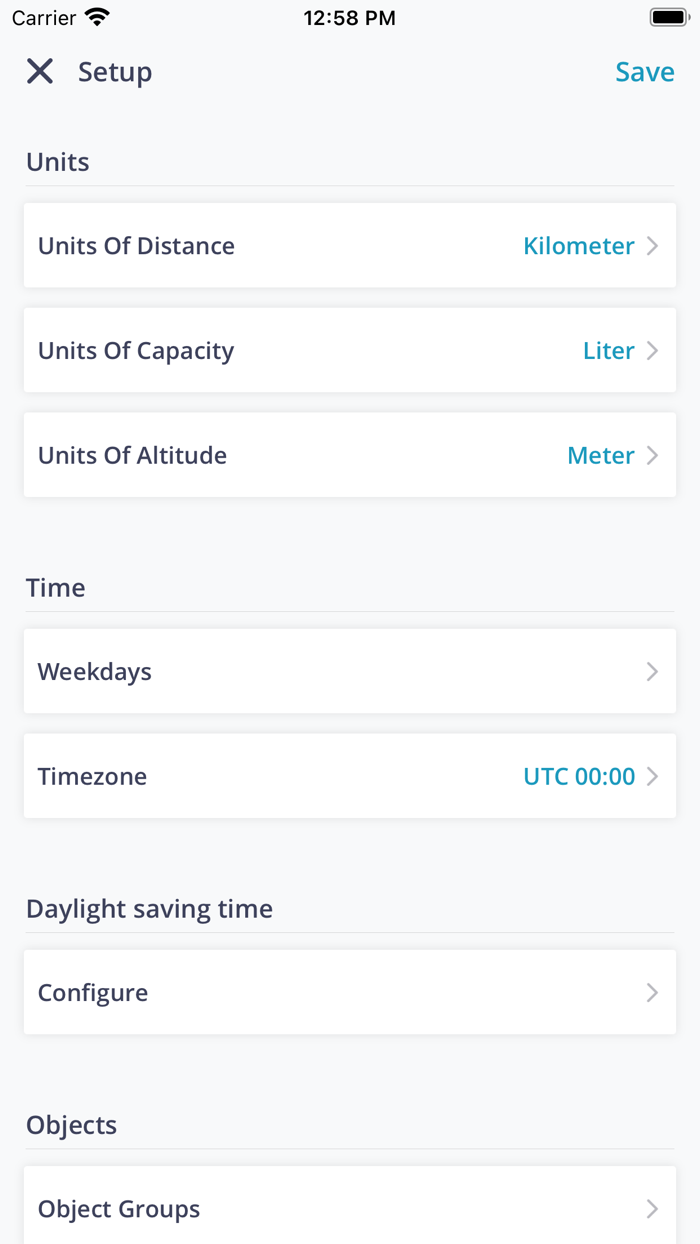Open the Weekdays setting
Viewport: 700px width, 1244px height.
[x=95, y=671]
